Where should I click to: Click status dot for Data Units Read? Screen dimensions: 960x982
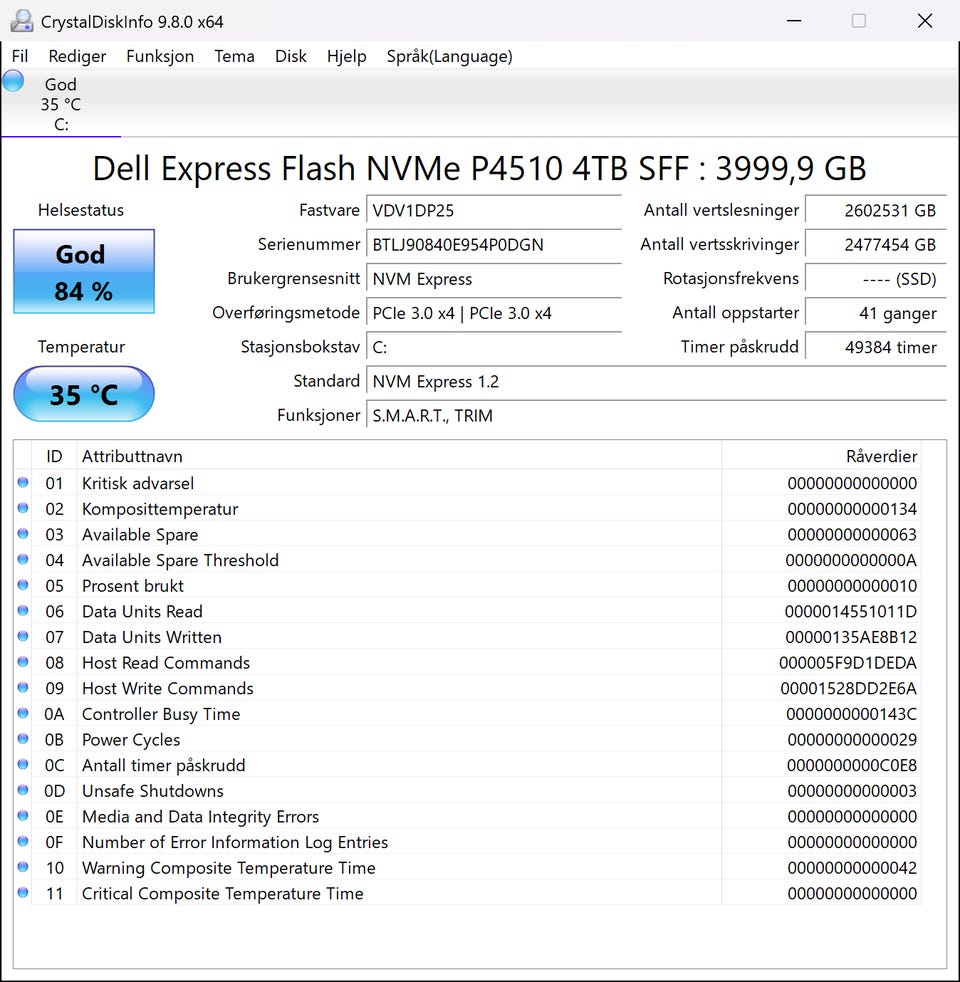tap(23, 611)
